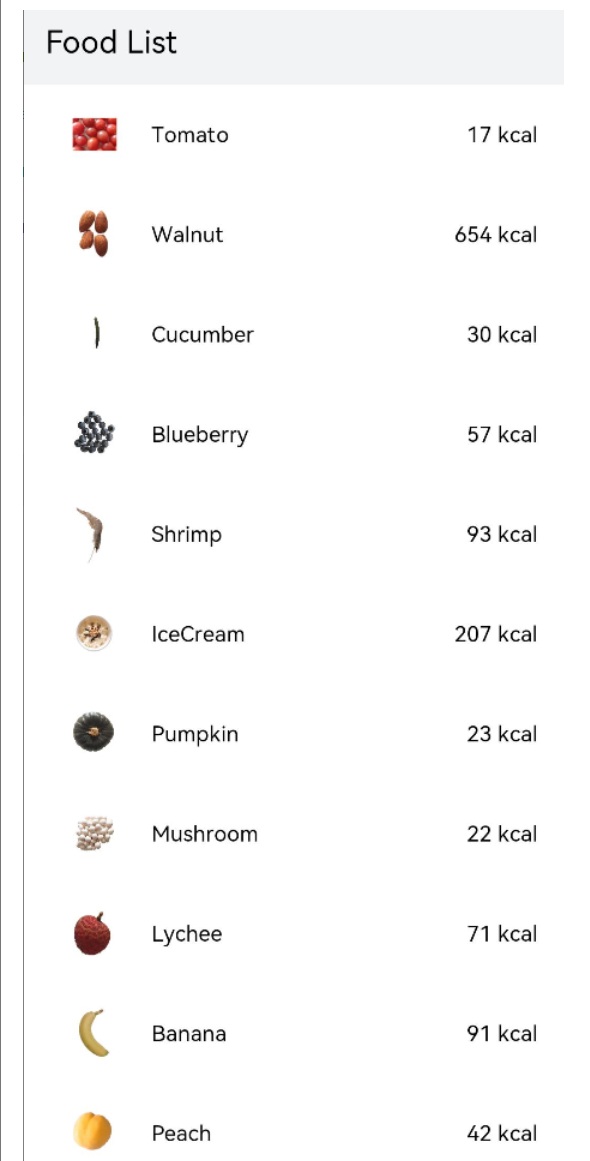
Task: Select the Blueberry text label
Action: click(x=200, y=435)
